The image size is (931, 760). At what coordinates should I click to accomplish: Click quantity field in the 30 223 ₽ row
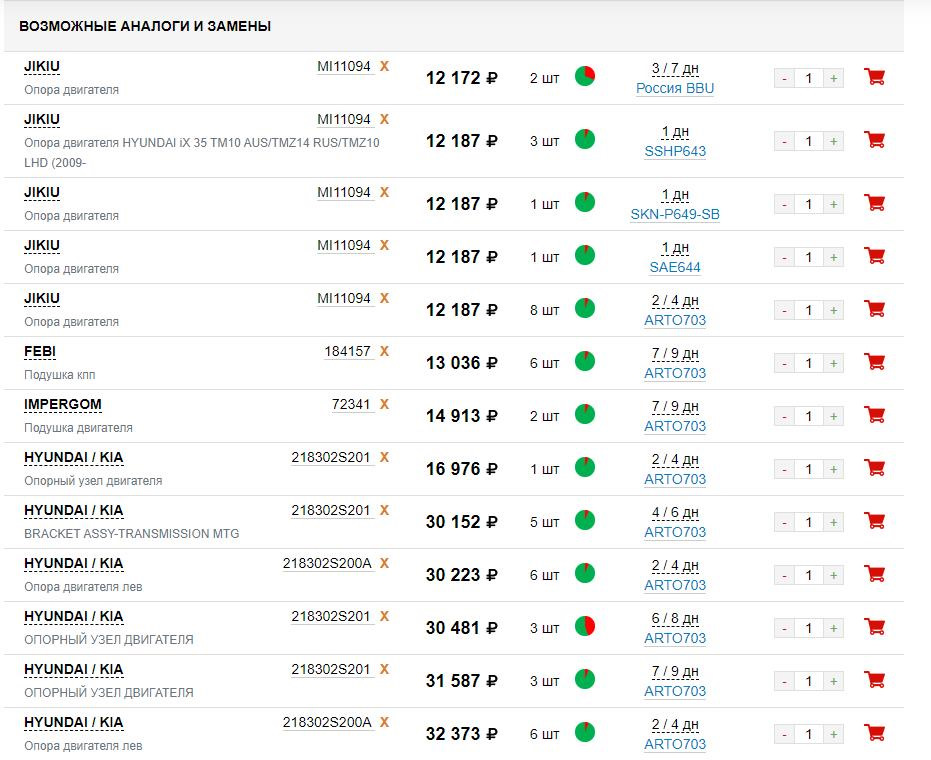tap(809, 575)
